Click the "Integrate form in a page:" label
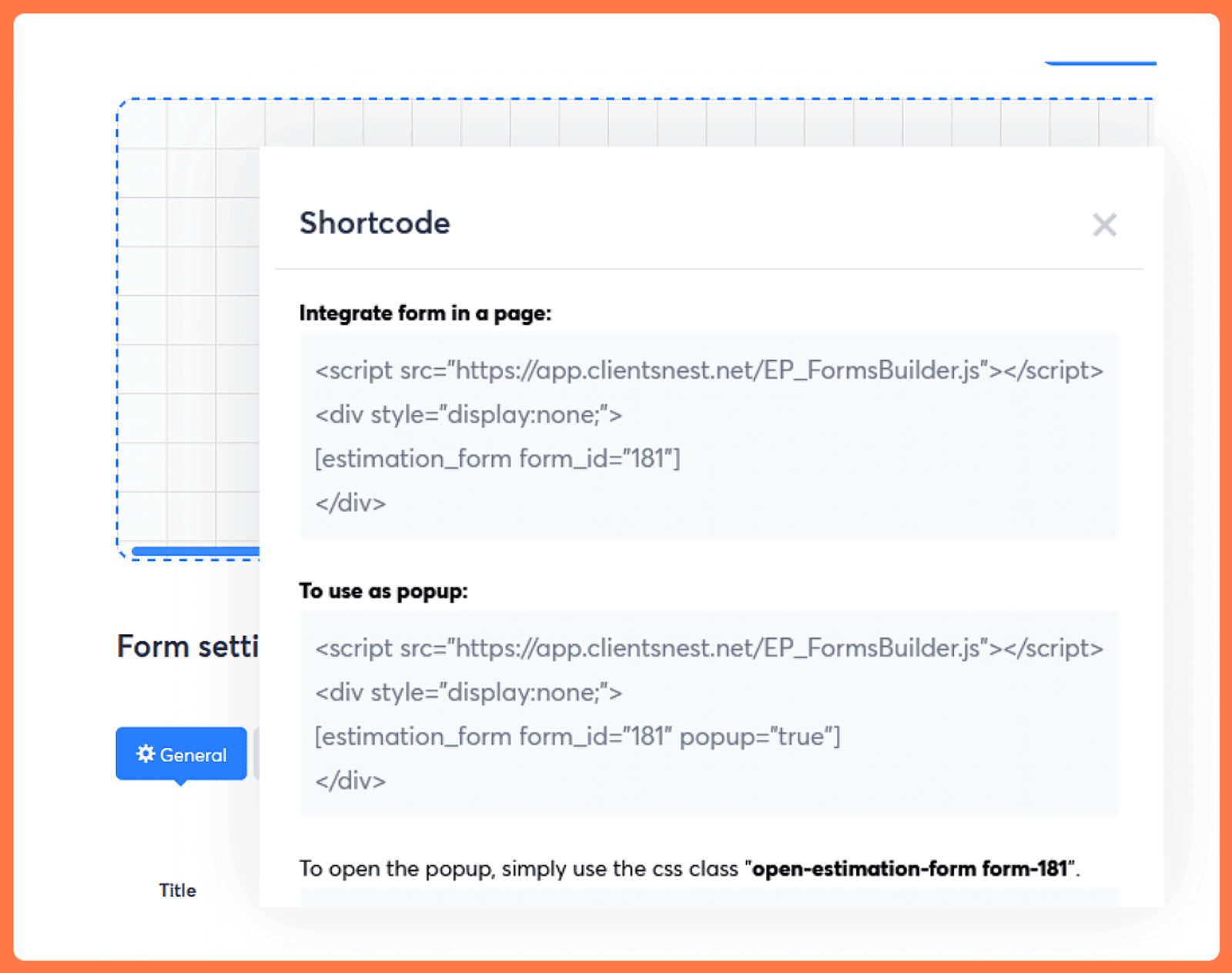The height and width of the screenshot is (973, 1232). [425, 313]
